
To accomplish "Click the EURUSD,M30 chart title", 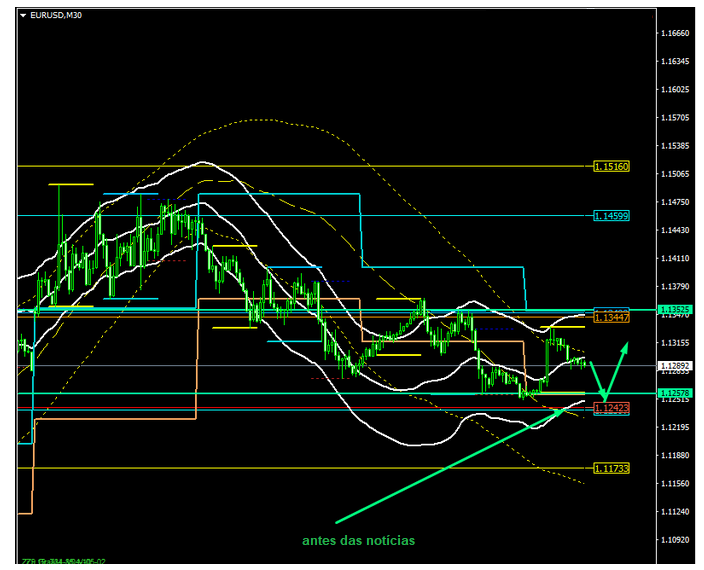I will tap(55, 15).
